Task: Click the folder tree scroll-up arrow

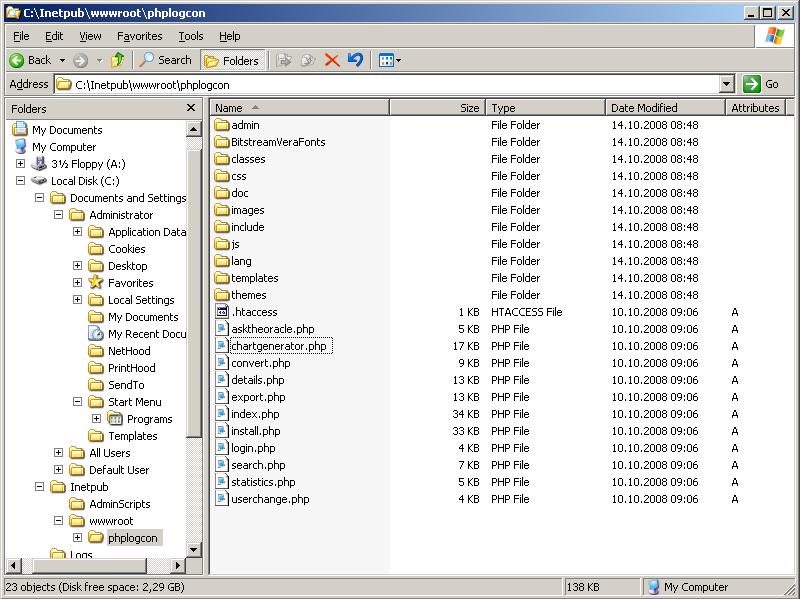Action: 193,130
